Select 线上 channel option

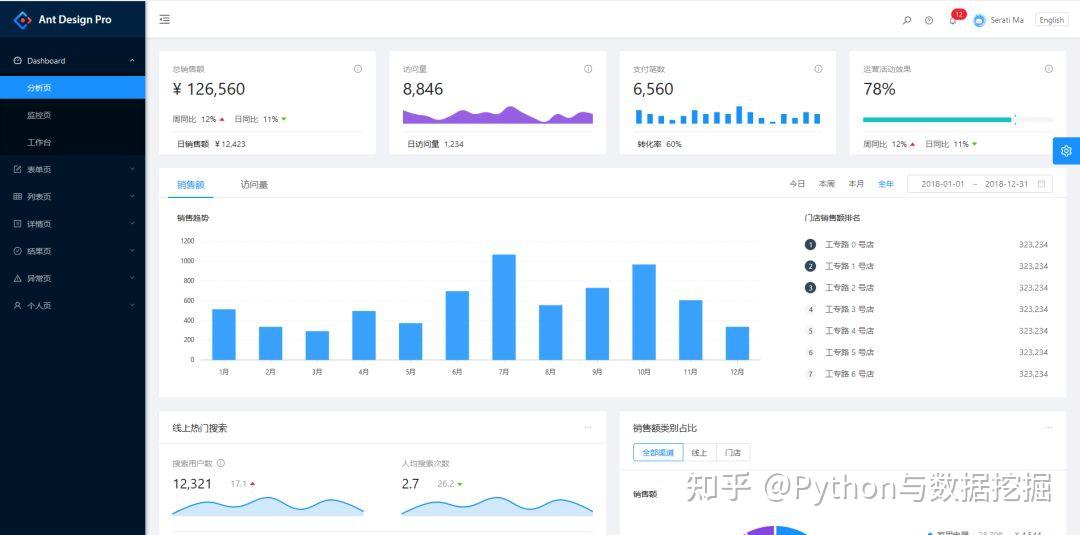(699, 452)
